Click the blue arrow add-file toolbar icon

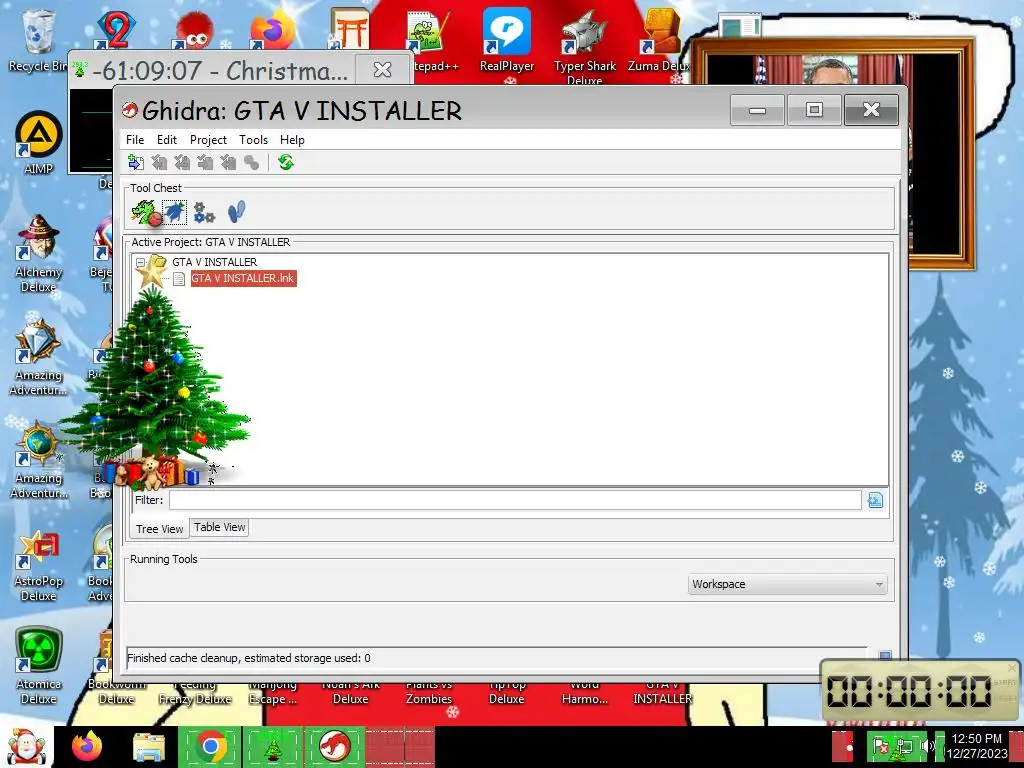136,162
